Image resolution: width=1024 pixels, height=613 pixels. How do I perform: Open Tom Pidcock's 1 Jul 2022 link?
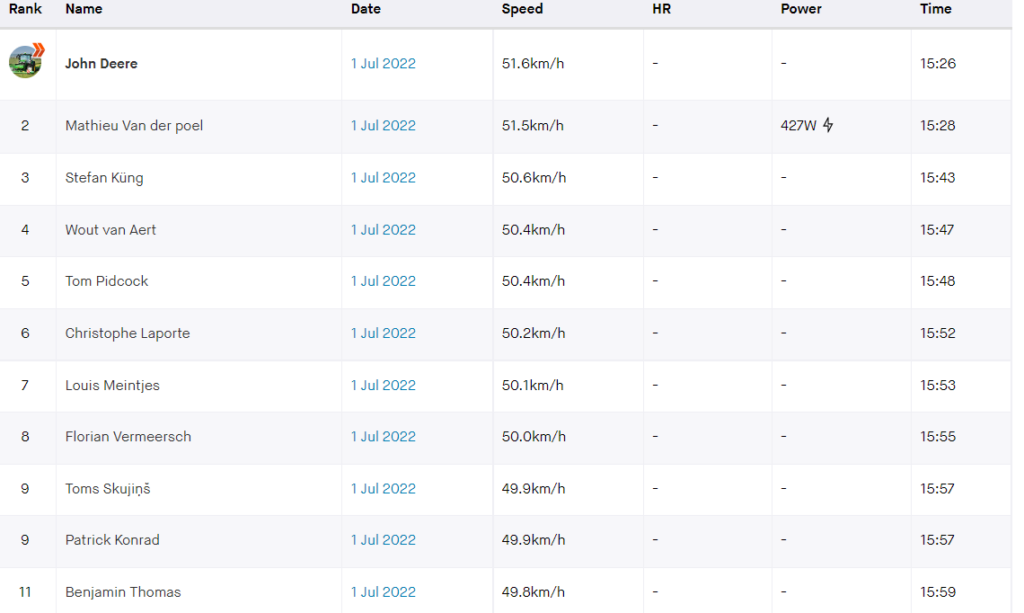click(x=383, y=281)
